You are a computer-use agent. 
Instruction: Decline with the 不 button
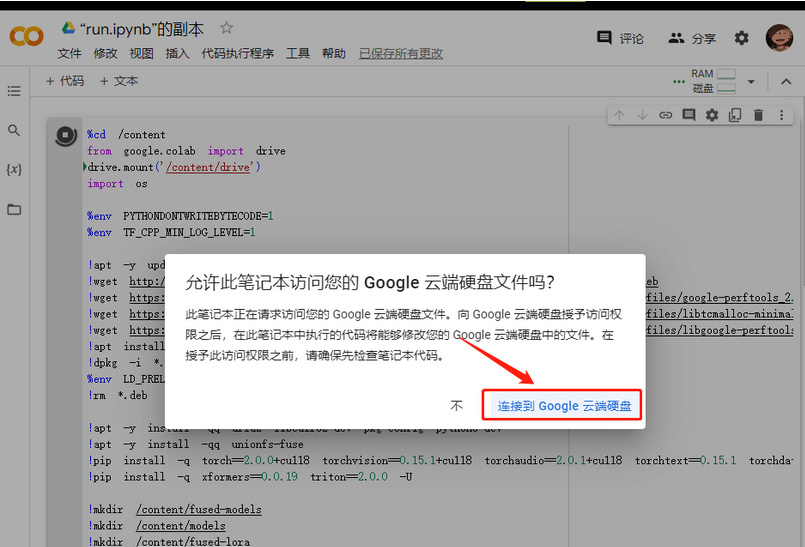pos(456,406)
